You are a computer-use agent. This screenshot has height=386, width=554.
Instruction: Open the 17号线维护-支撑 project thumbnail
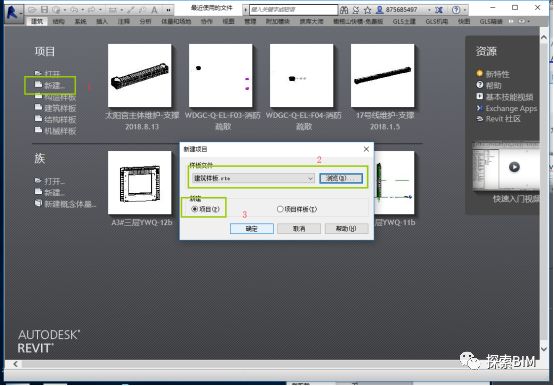click(x=383, y=76)
